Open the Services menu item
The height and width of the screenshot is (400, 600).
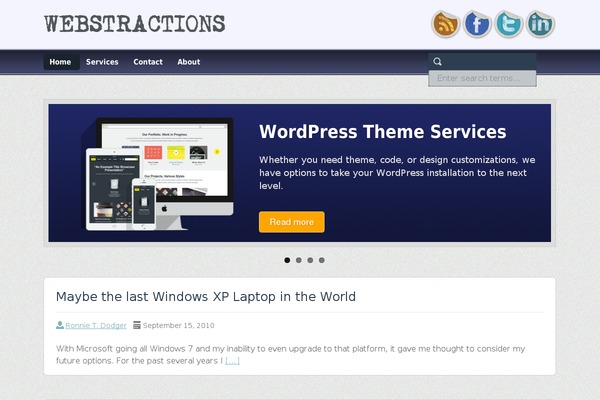(x=102, y=62)
